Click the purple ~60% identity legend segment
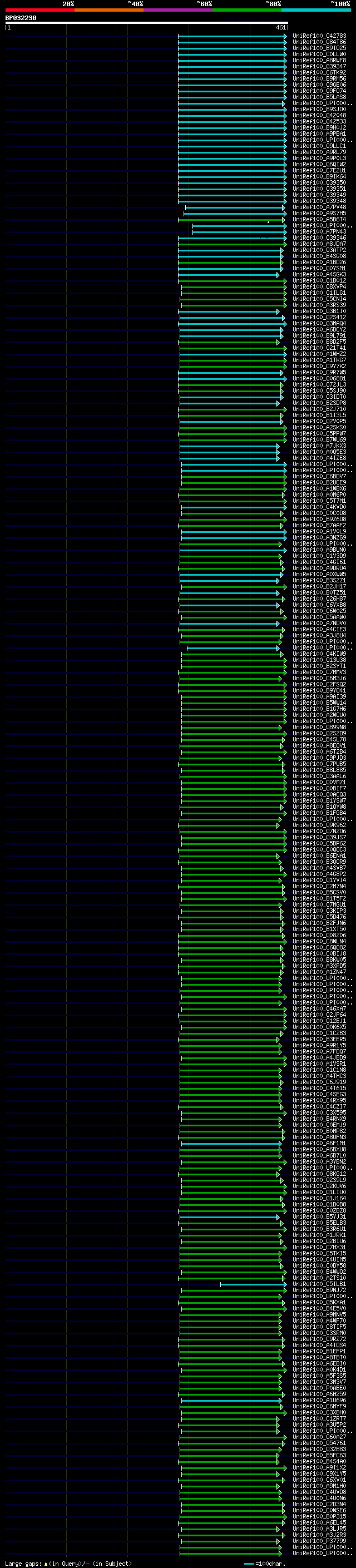Viewport: 356px width, 1568px height. (x=177, y=10)
